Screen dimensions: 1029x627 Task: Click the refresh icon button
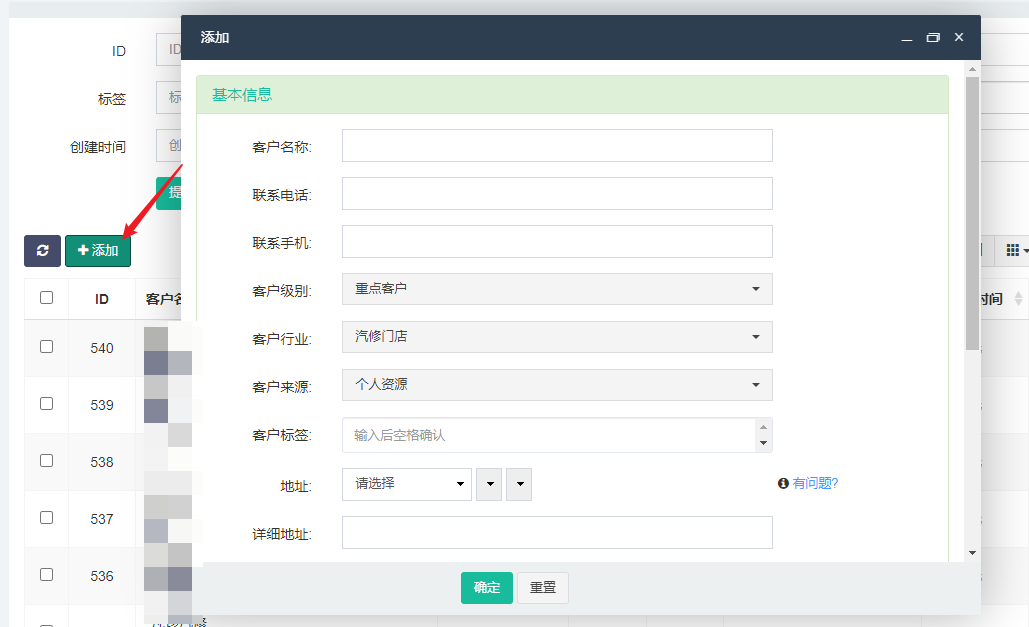pyautogui.click(x=42, y=250)
